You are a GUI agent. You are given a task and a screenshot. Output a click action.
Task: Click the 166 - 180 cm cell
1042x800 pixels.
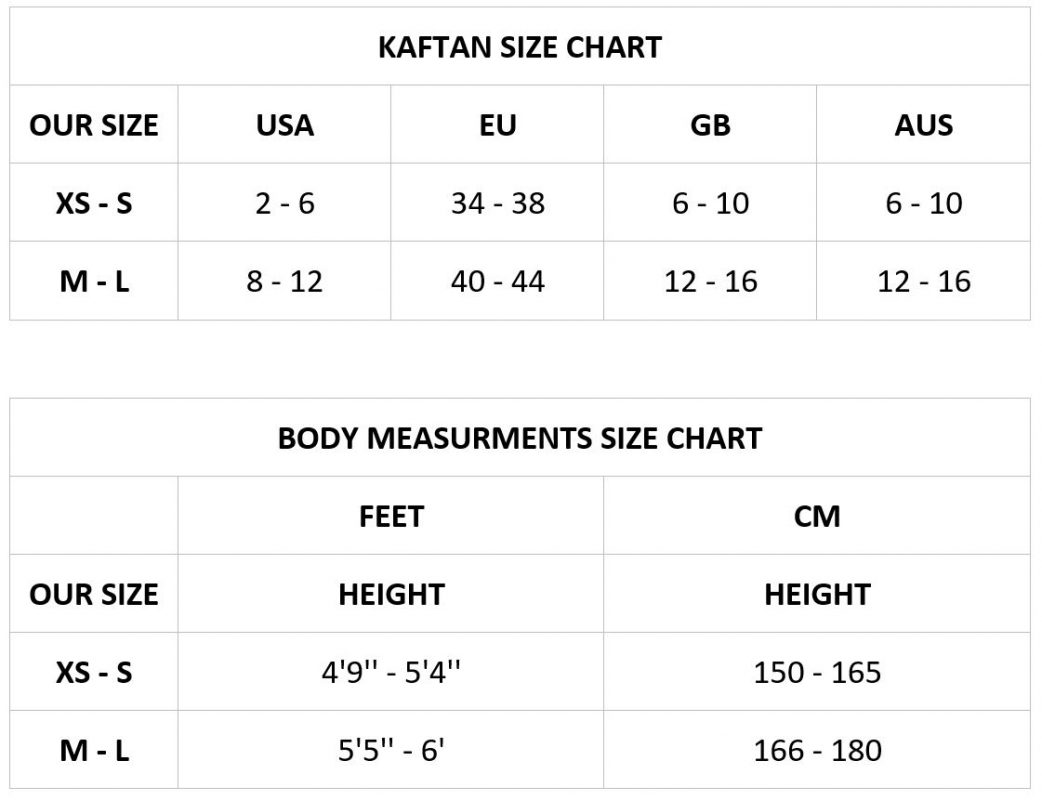[x=817, y=750]
